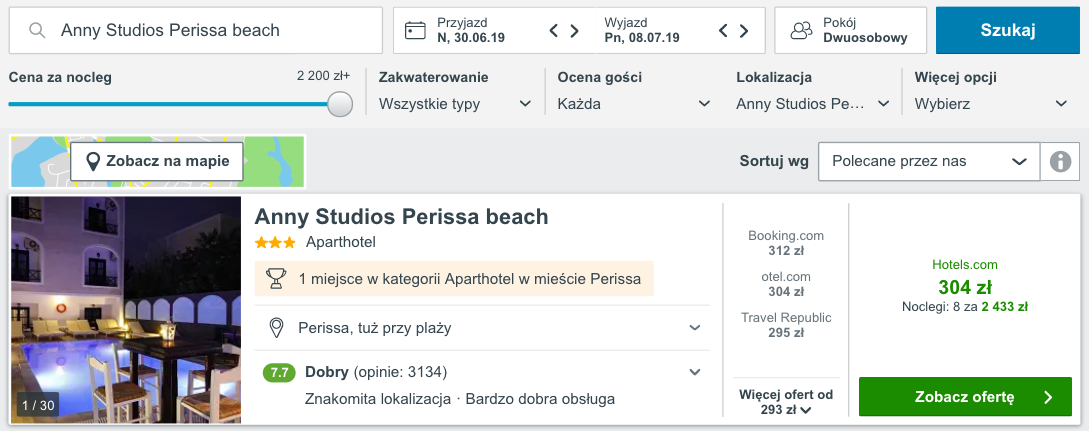This screenshot has width=1089, height=431.
Task: Click the trophy icon in ranking banner
Action: tap(276, 279)
